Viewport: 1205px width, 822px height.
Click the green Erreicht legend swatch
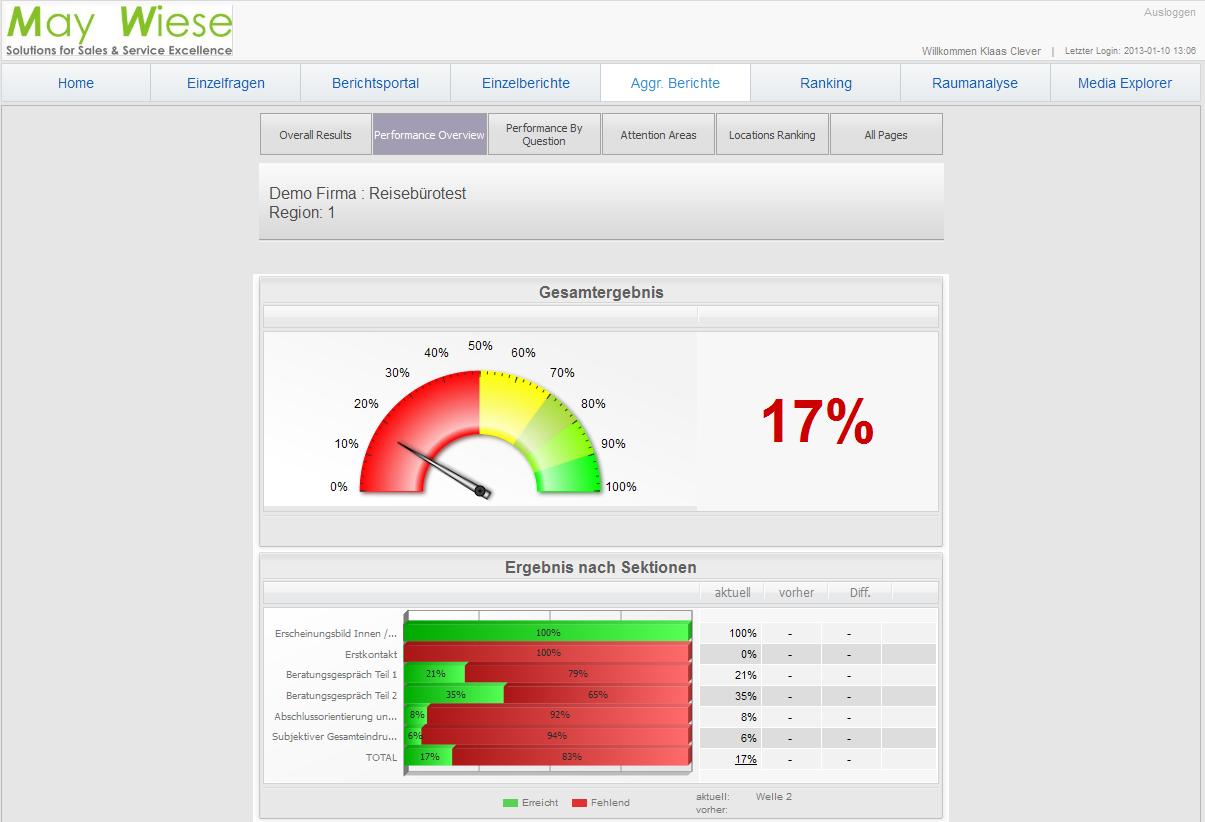(510, 803)
